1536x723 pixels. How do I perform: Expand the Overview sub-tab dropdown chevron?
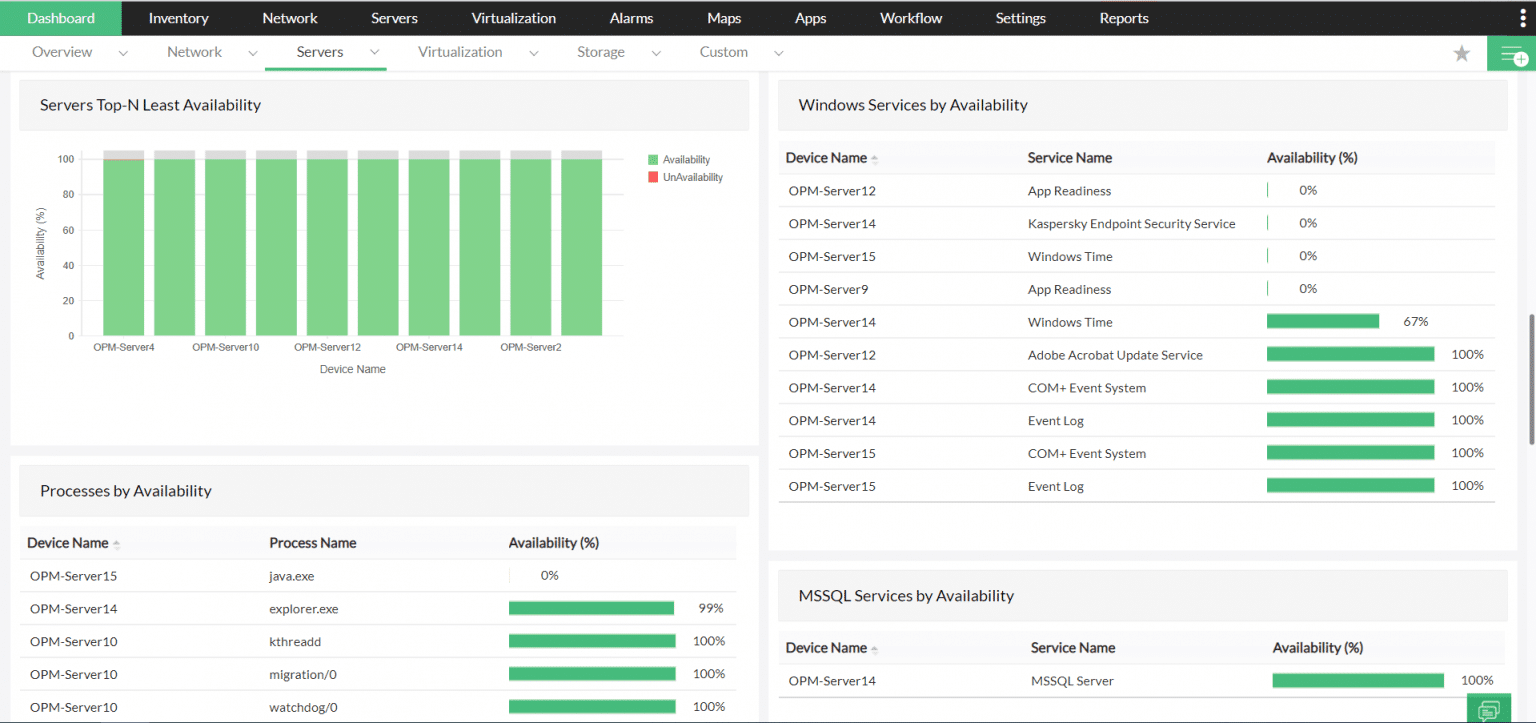pos(123,53)
